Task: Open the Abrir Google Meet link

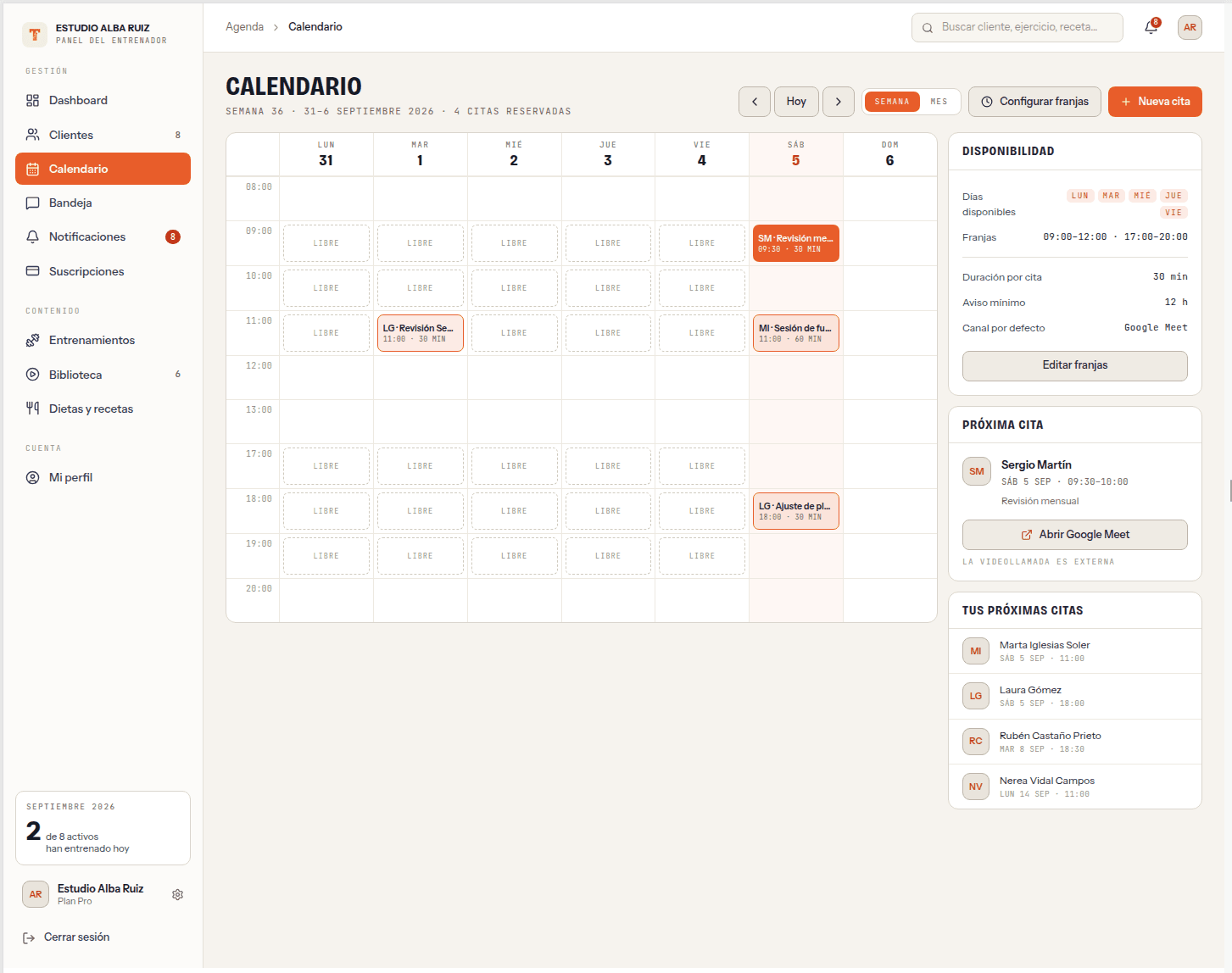Action: [1075, 535]
